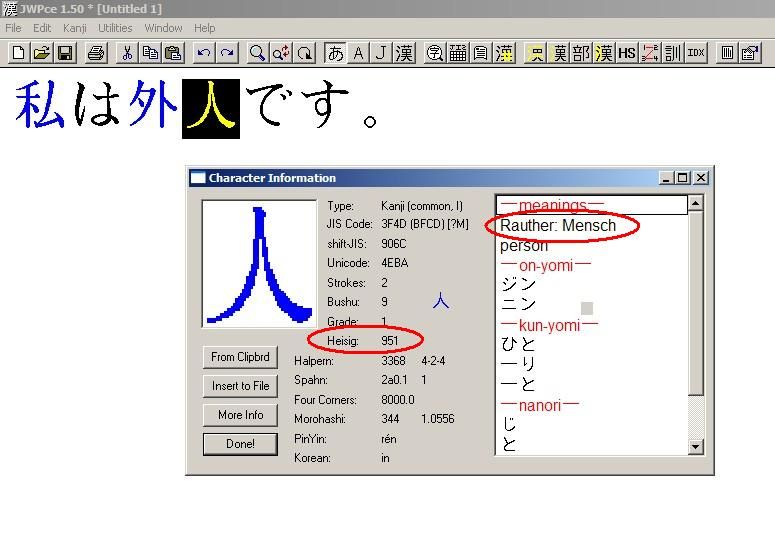
Task: Open search with the magnifier icon
Action: coord(258,52)
